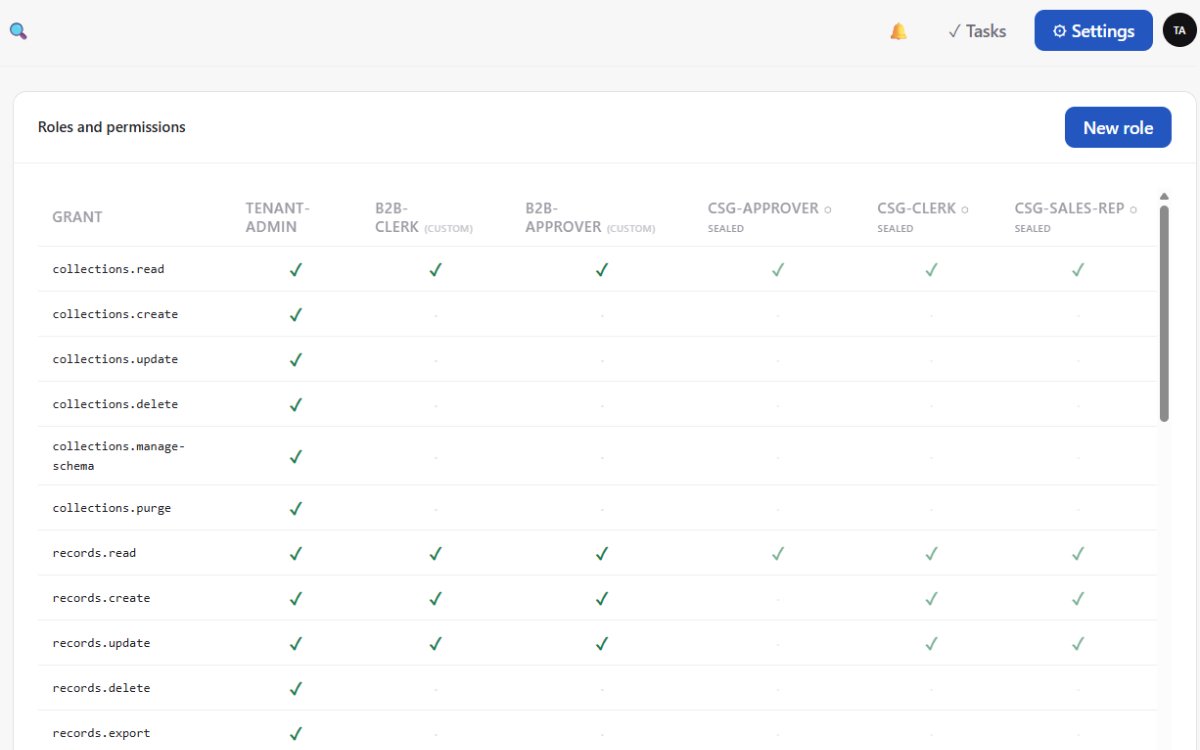Toggle collections.read for TENANT-ADMIN

pos(295,269)
